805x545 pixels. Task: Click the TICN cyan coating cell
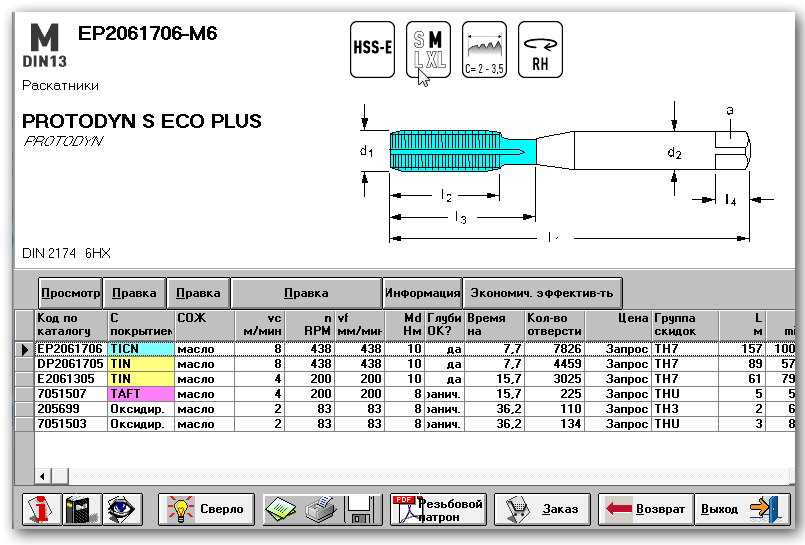(141, 349)
